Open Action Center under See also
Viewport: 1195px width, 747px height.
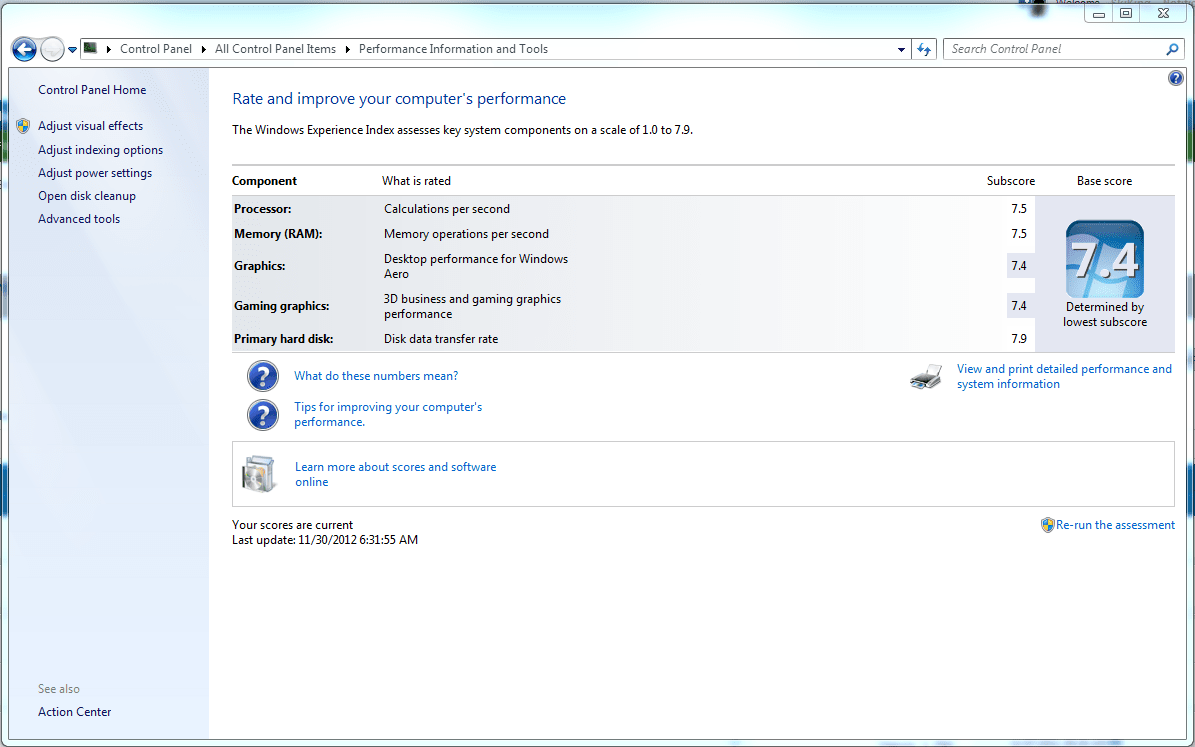pyautogui.click(x=75, y=712)
